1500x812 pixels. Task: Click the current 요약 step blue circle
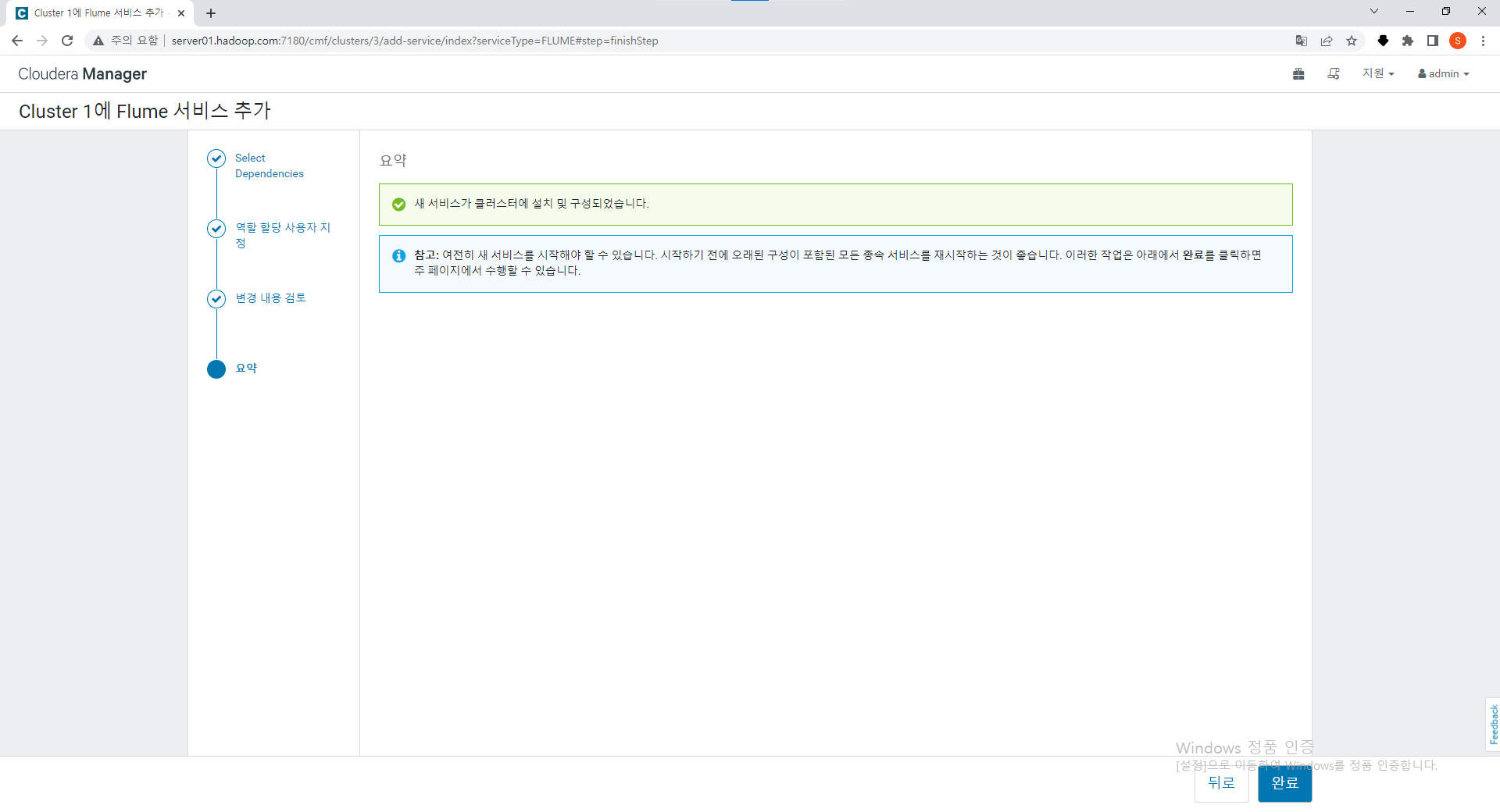click(216, 369)
